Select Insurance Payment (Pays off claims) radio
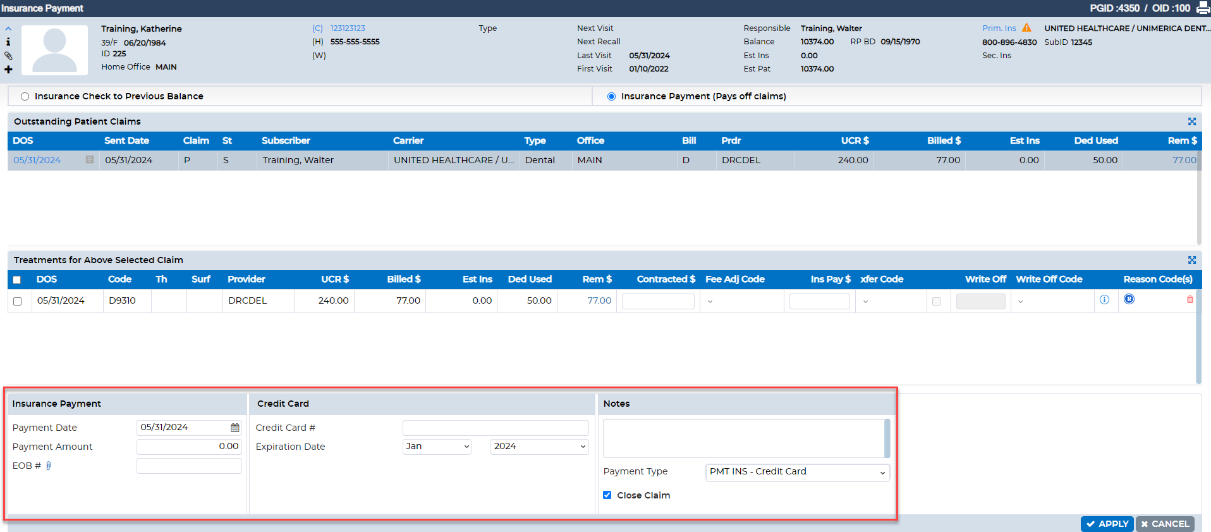Screen dimensions: 1211x532 coord(611,97)
